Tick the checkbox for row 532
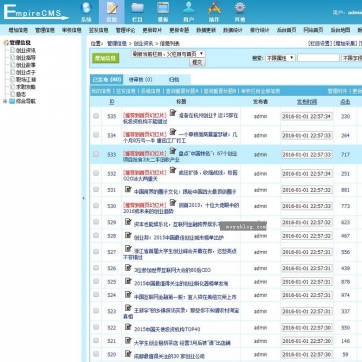The height and width of the screenshot is (362, 362). [96, 173]
